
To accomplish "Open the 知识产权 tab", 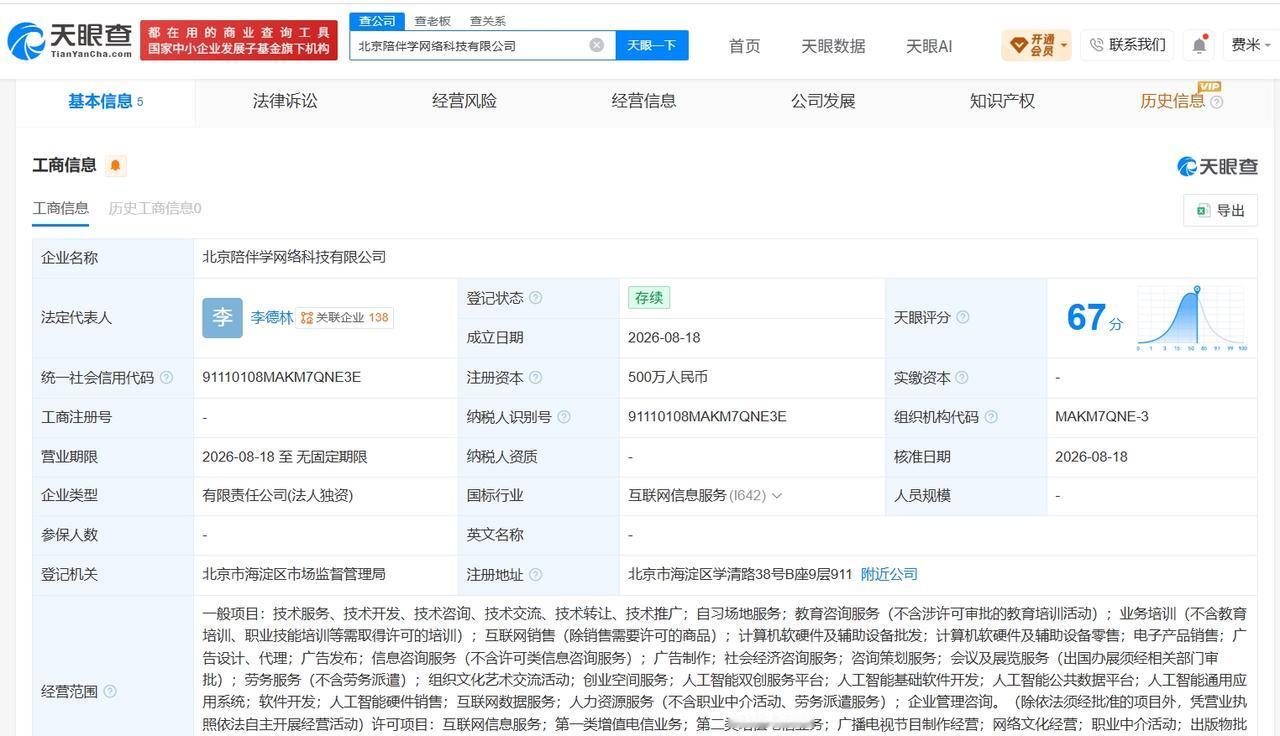I will [x=1002, y=101].
